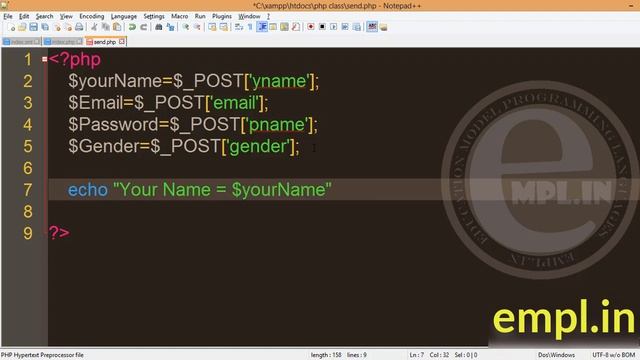Click "Ln : 7" status bar entry
This screenshot has height=360, width=640.
point(417,355)
